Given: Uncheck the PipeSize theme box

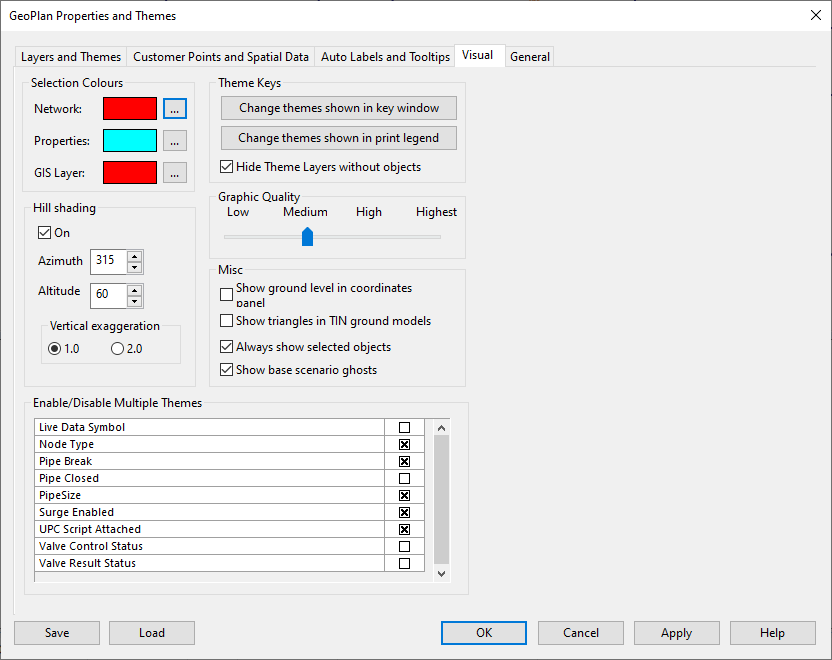Looking at the screenshot, I should pos(404,495).
